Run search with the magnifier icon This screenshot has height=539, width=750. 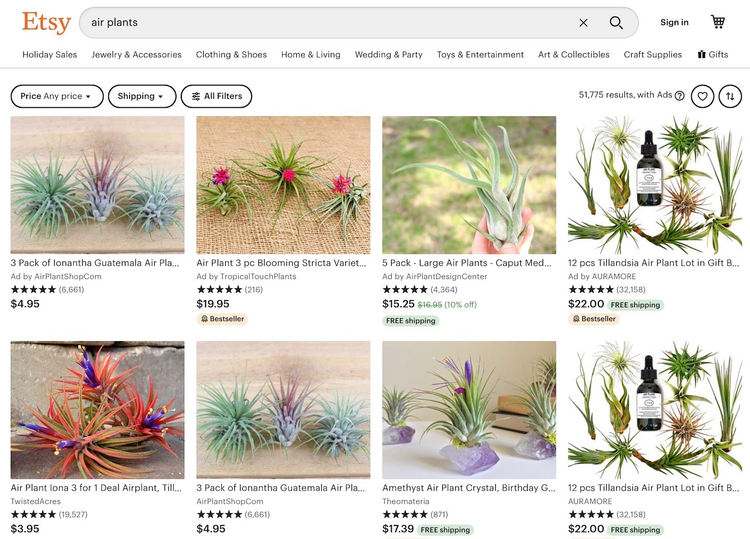tap(616, 22)
